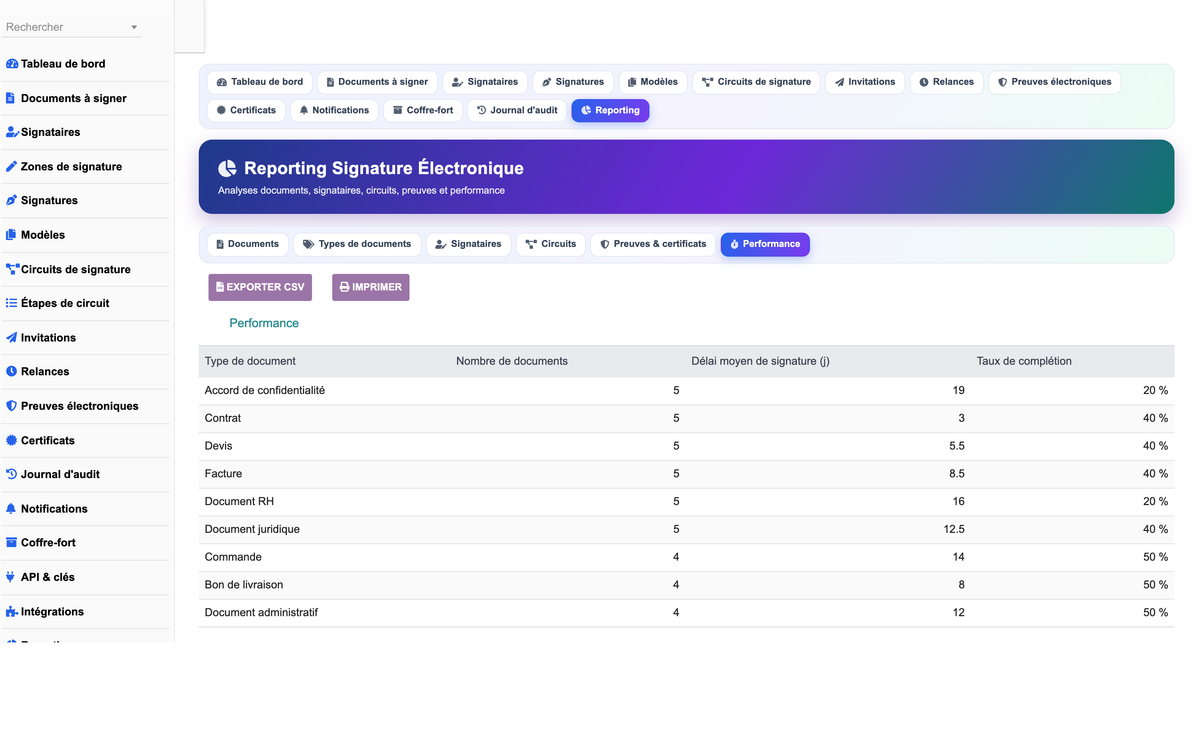Image resolution: width=1200 pixels, height=743 pixels.
Task: Open Certificats top tab
Action: coord(246,110)
